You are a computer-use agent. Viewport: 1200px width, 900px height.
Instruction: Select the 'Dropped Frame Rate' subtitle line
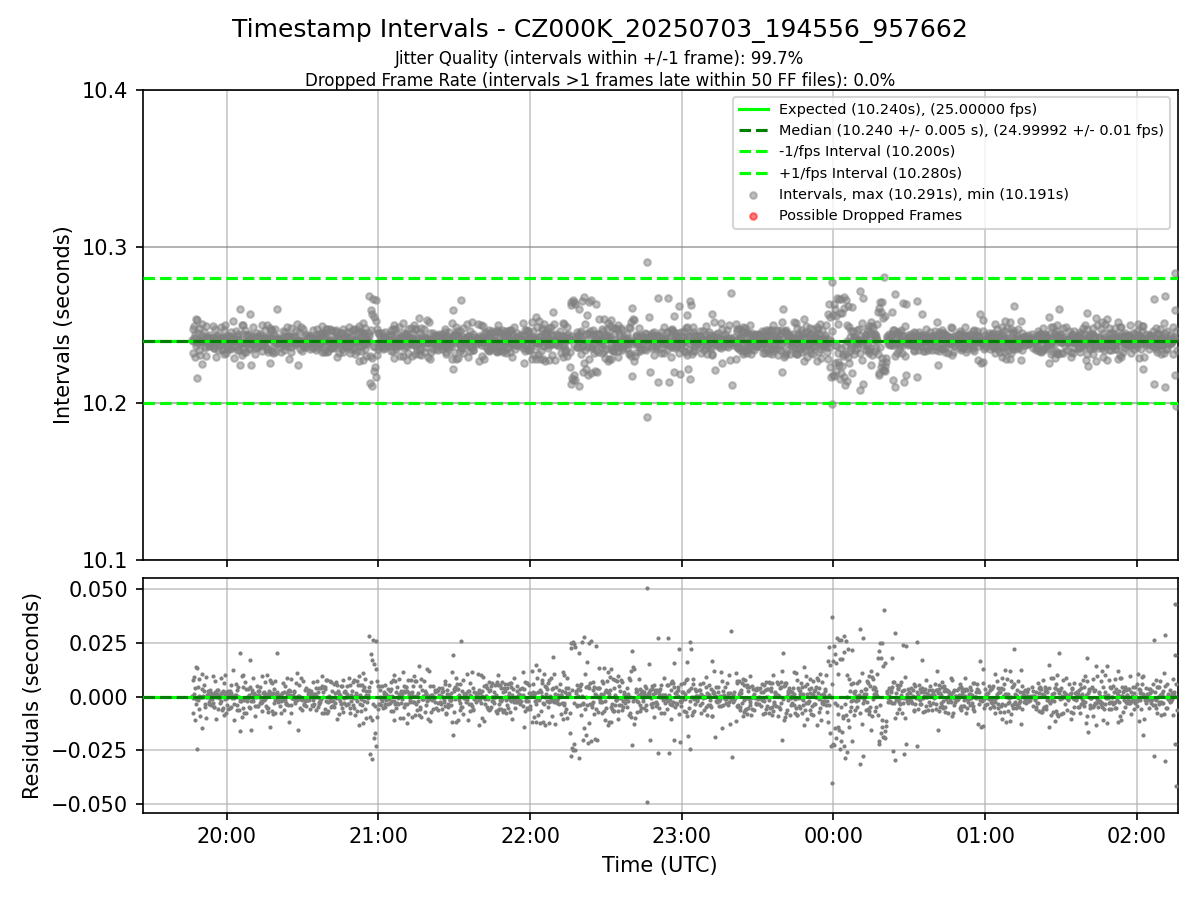point(600,79)
